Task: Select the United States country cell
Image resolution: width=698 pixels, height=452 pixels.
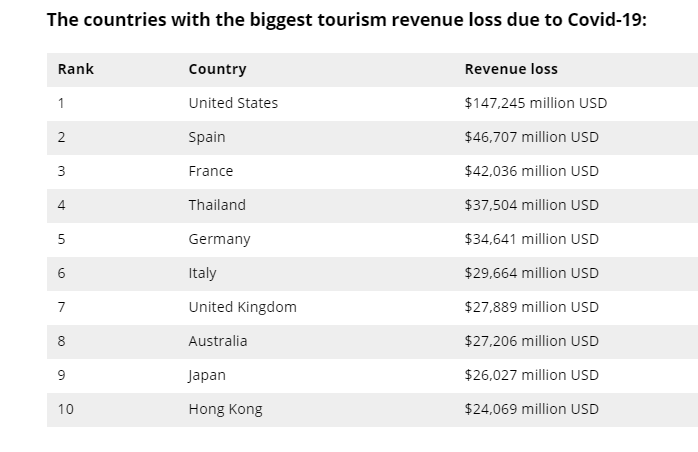Action: click(x=233, y=103)
